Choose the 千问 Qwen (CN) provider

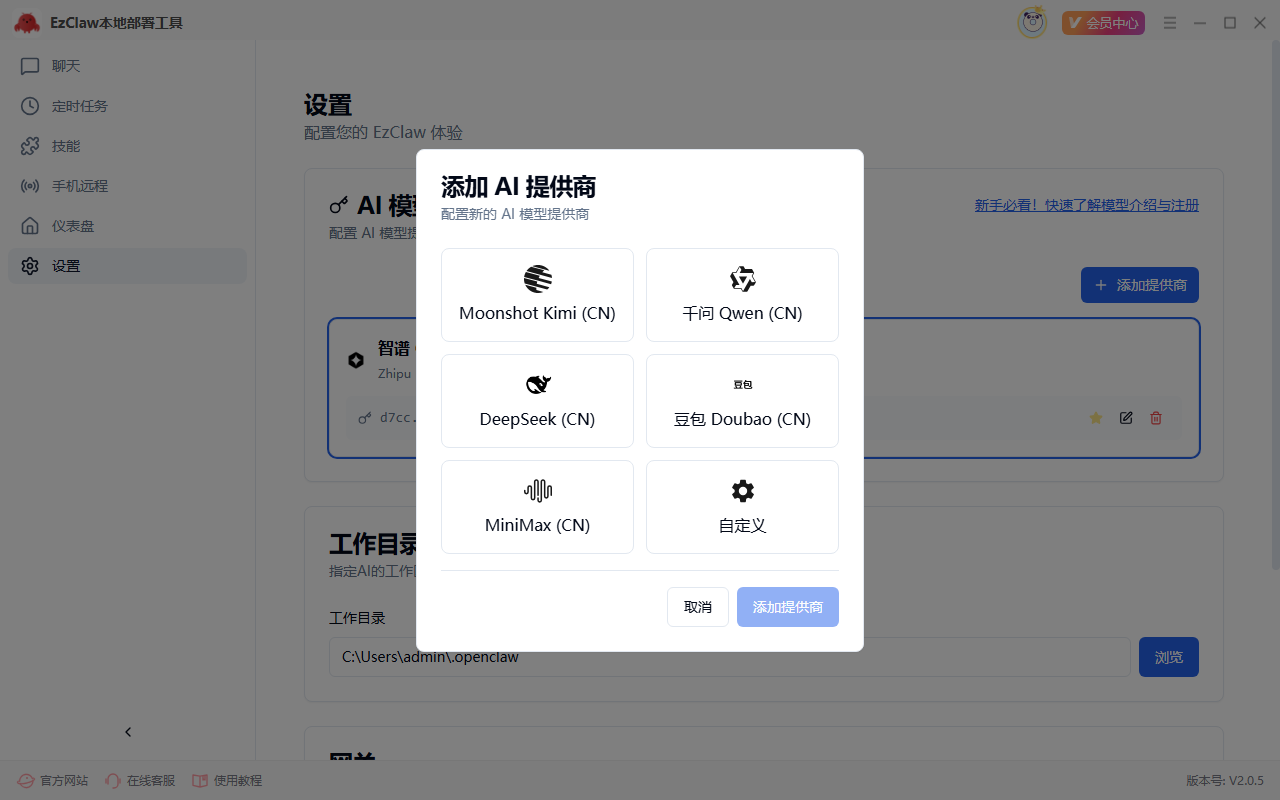tap(742, 295)
